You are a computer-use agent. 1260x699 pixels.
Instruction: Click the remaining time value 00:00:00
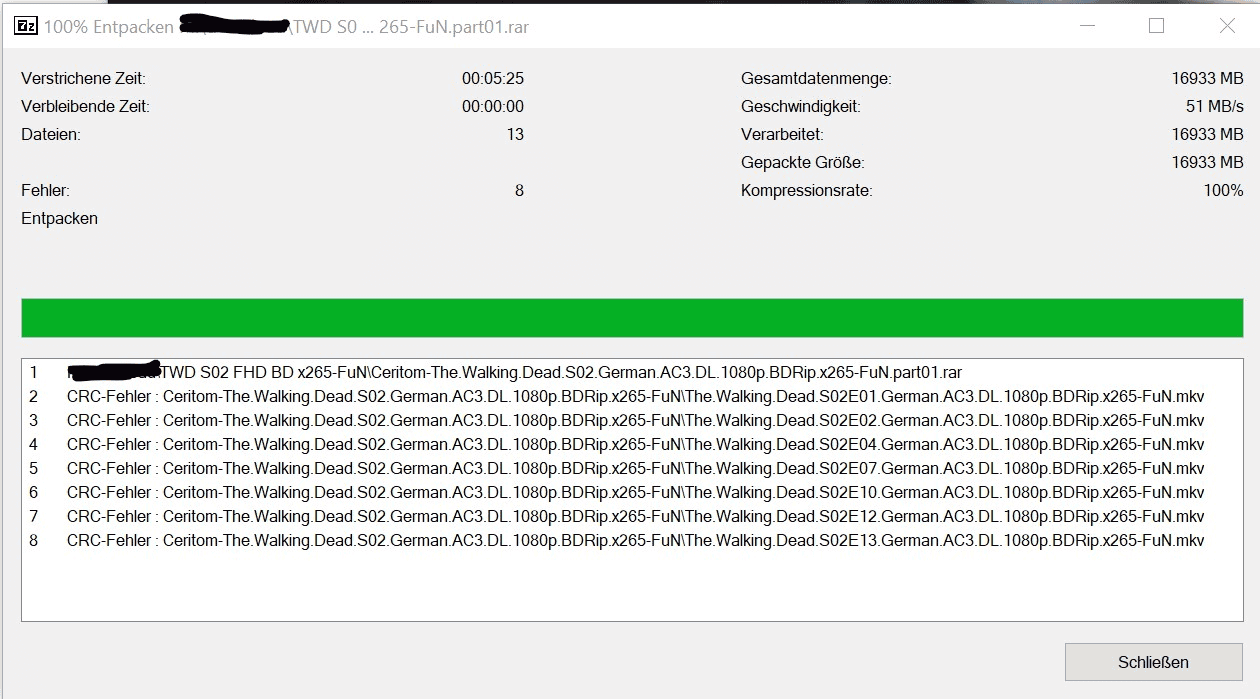pos(493,106)
